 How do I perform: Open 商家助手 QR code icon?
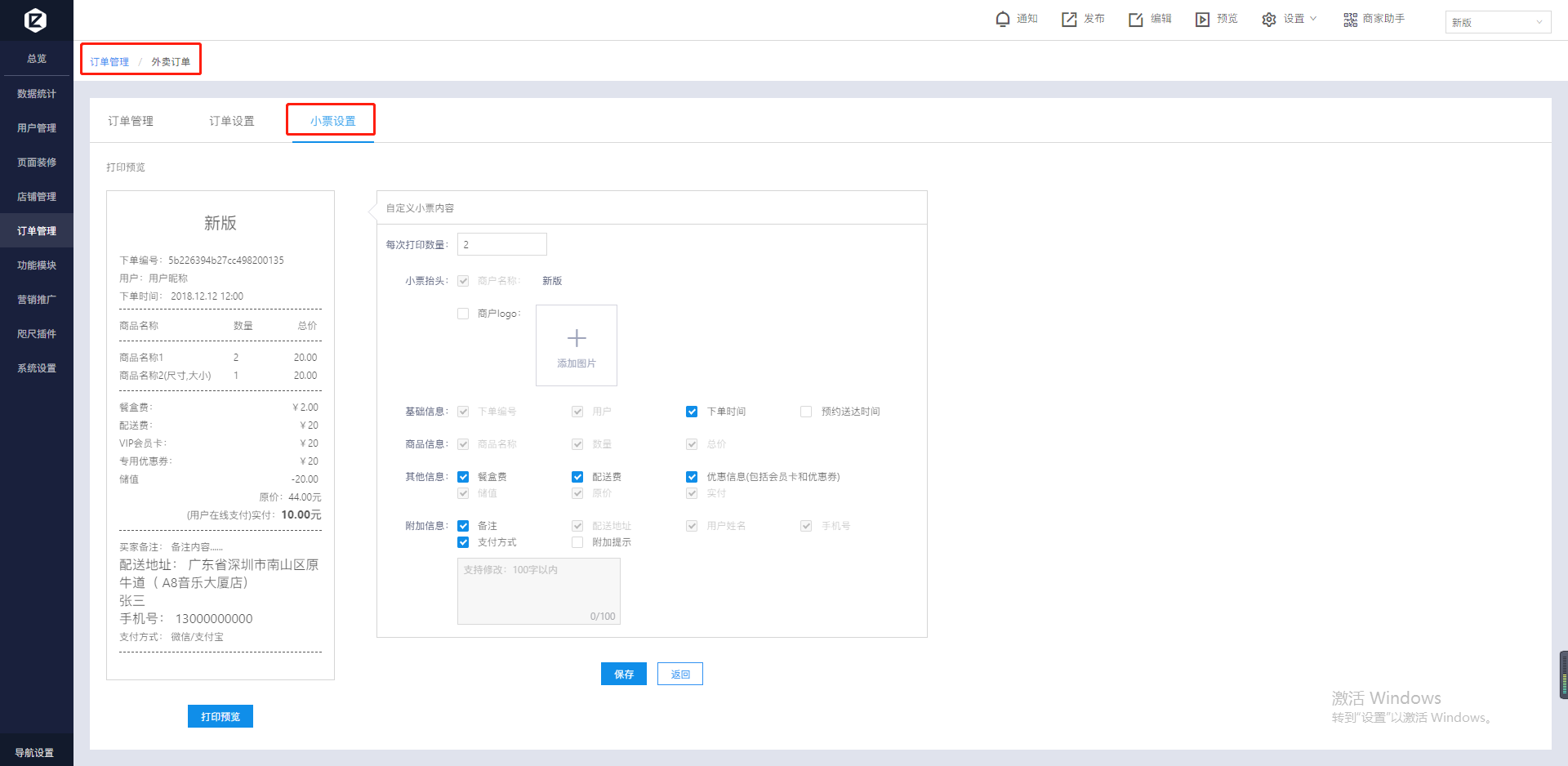1350,19
